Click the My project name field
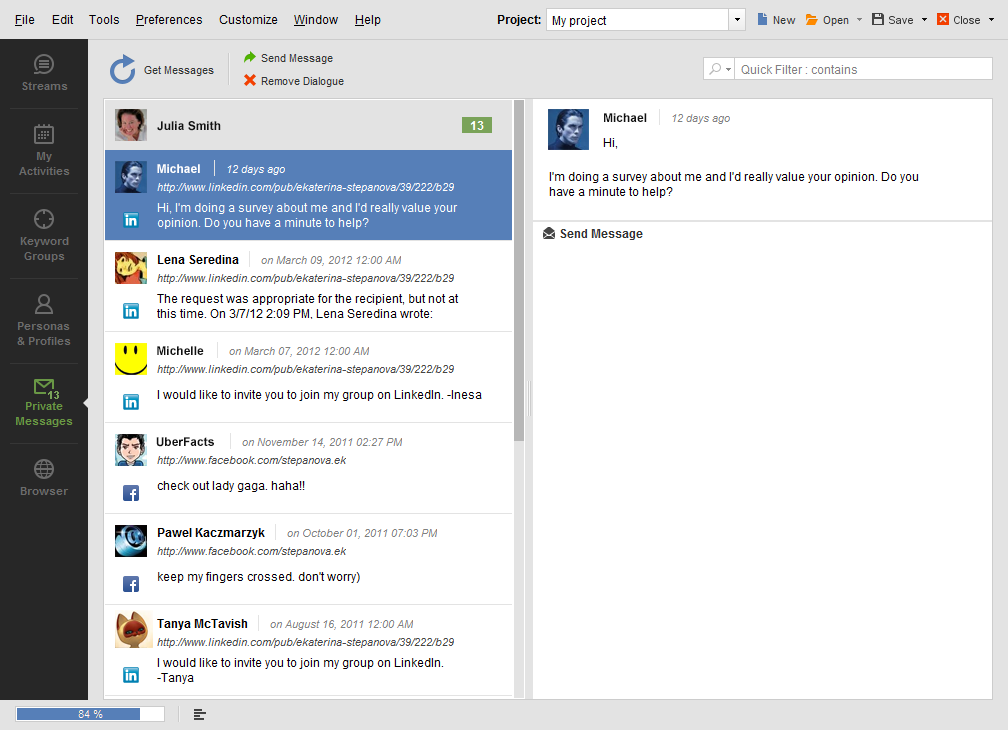This screenshot has width=1008, height=730. coord(637,20)
